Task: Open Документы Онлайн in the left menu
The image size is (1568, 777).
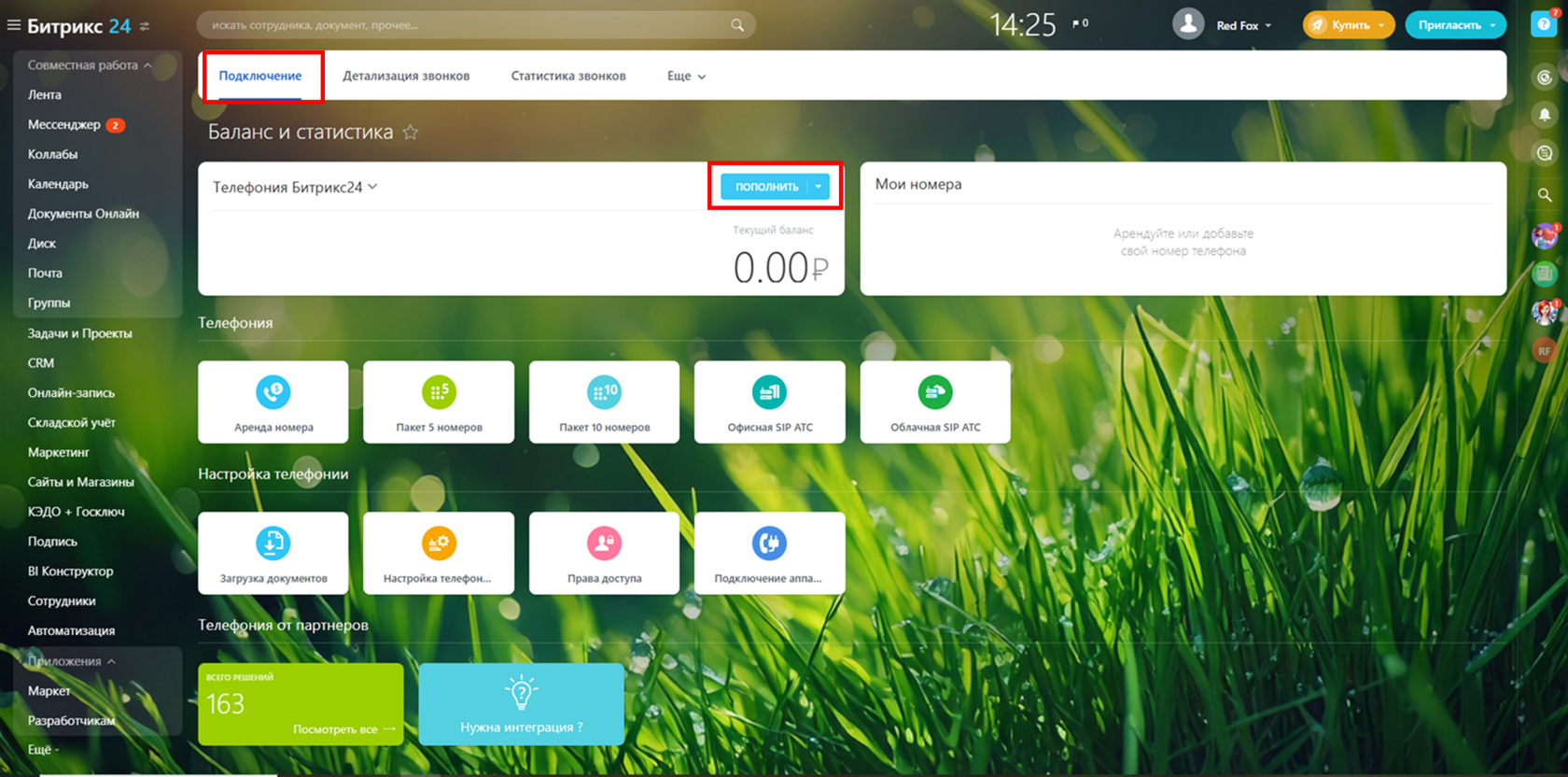Action: pos(83,214)
